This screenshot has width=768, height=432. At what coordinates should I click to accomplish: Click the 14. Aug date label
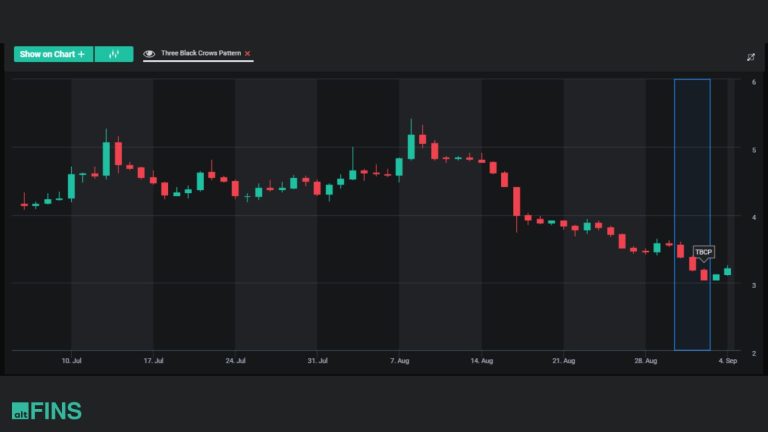coord(481,360)
